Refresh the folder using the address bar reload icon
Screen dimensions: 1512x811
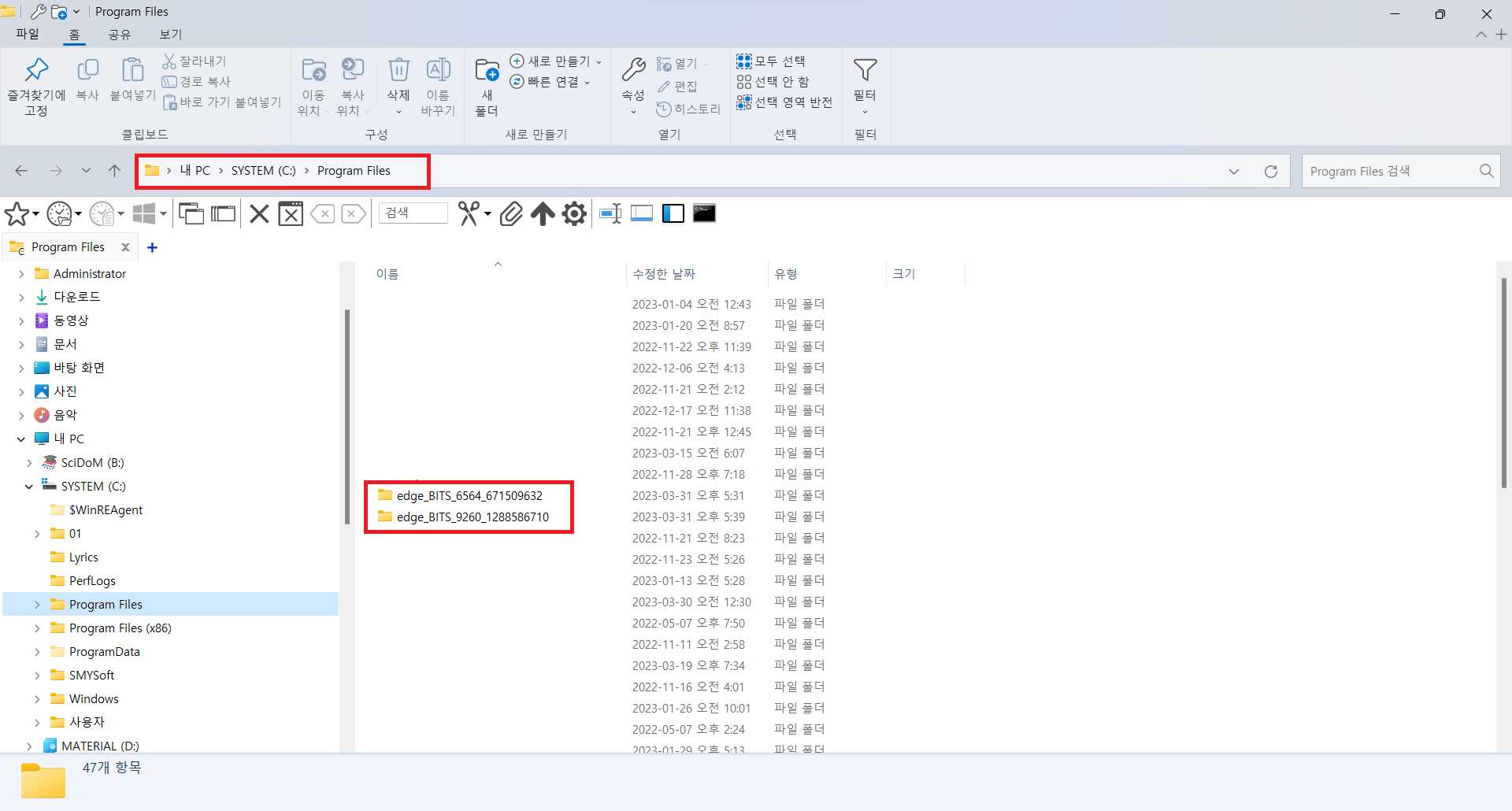1271,172
